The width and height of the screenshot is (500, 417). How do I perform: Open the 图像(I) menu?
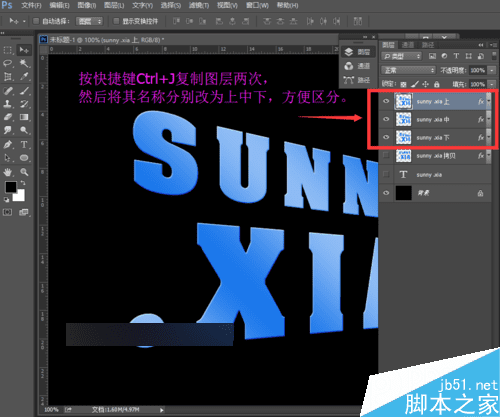pyautogui.click(x=87, y=5)
